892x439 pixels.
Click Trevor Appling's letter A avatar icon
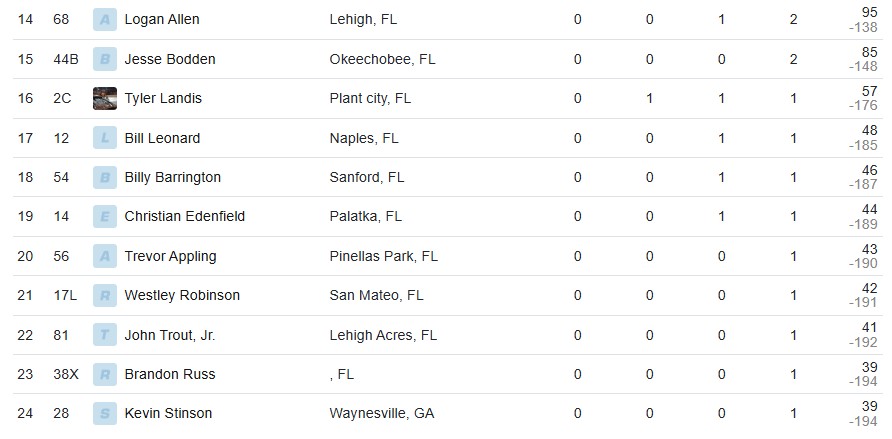click(x=104, y=256)
